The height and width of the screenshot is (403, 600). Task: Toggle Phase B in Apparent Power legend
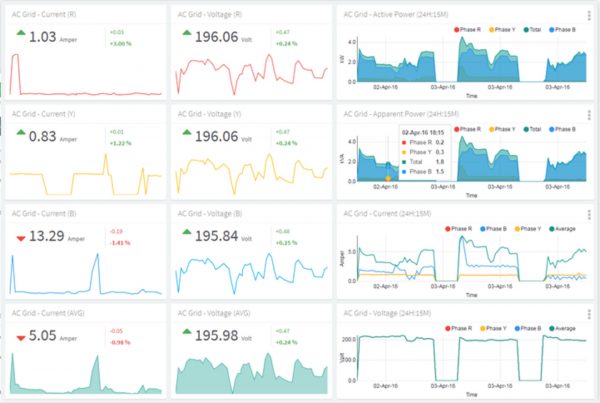561,129
